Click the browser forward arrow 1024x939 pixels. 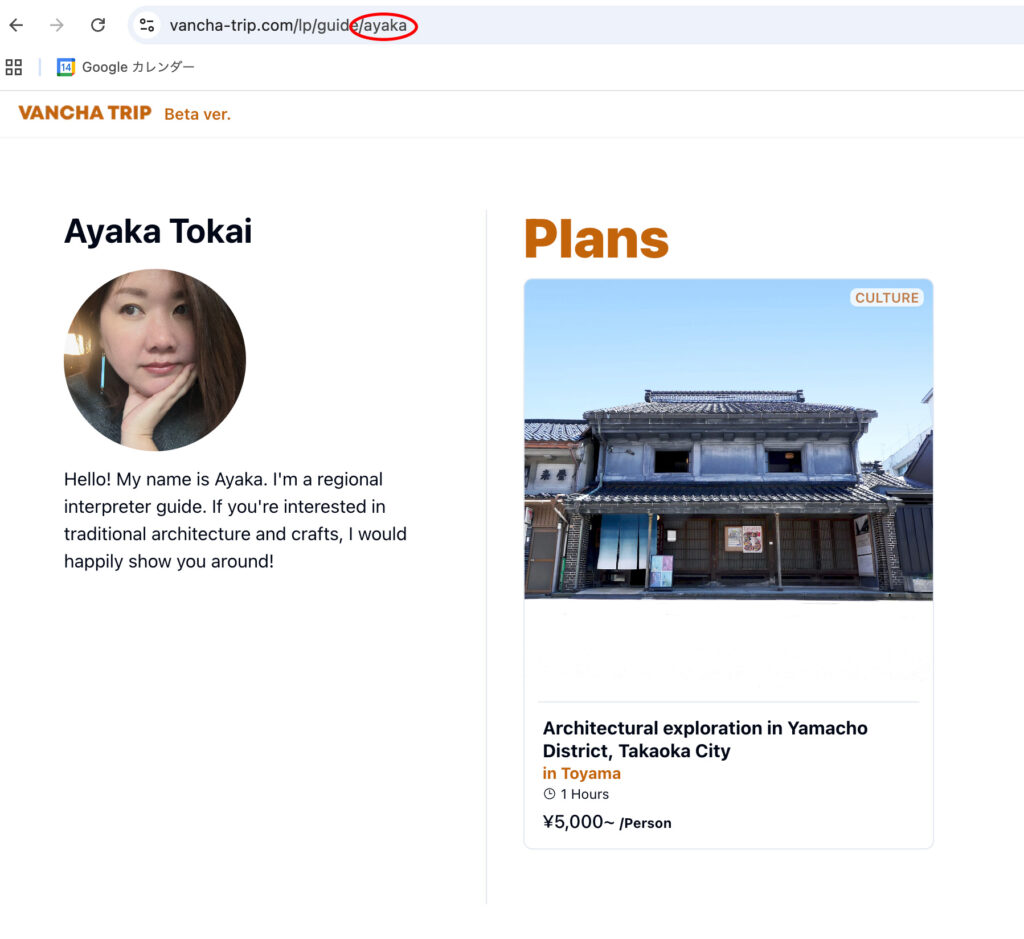pos(57,25)
